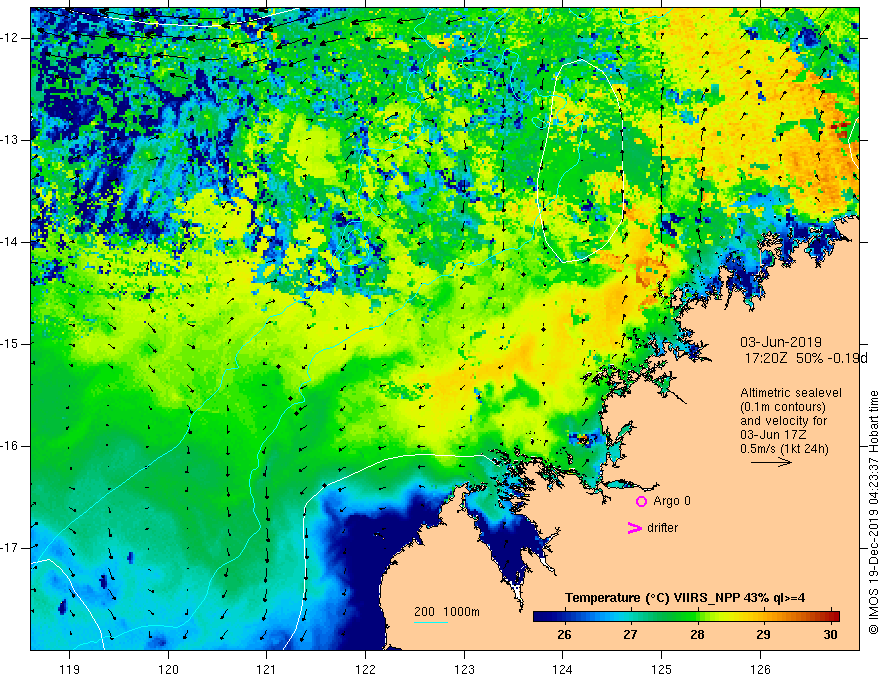Select the "Argo 0" legend label
This screenshot has height=680, width=880.
click(672, 501)
